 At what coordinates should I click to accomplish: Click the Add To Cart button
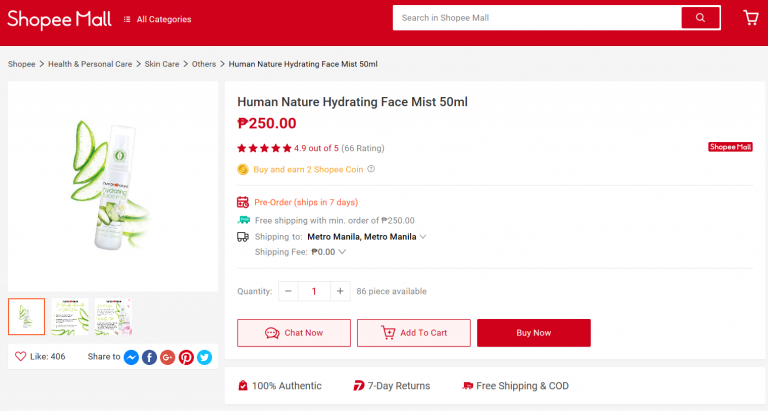(414, 333)
